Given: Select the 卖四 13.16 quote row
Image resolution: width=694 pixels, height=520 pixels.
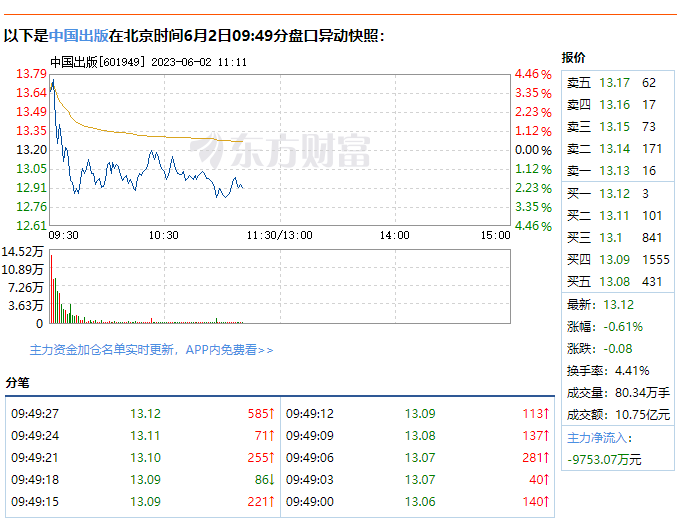Looking at the screenshot, I should click(617, 105).
